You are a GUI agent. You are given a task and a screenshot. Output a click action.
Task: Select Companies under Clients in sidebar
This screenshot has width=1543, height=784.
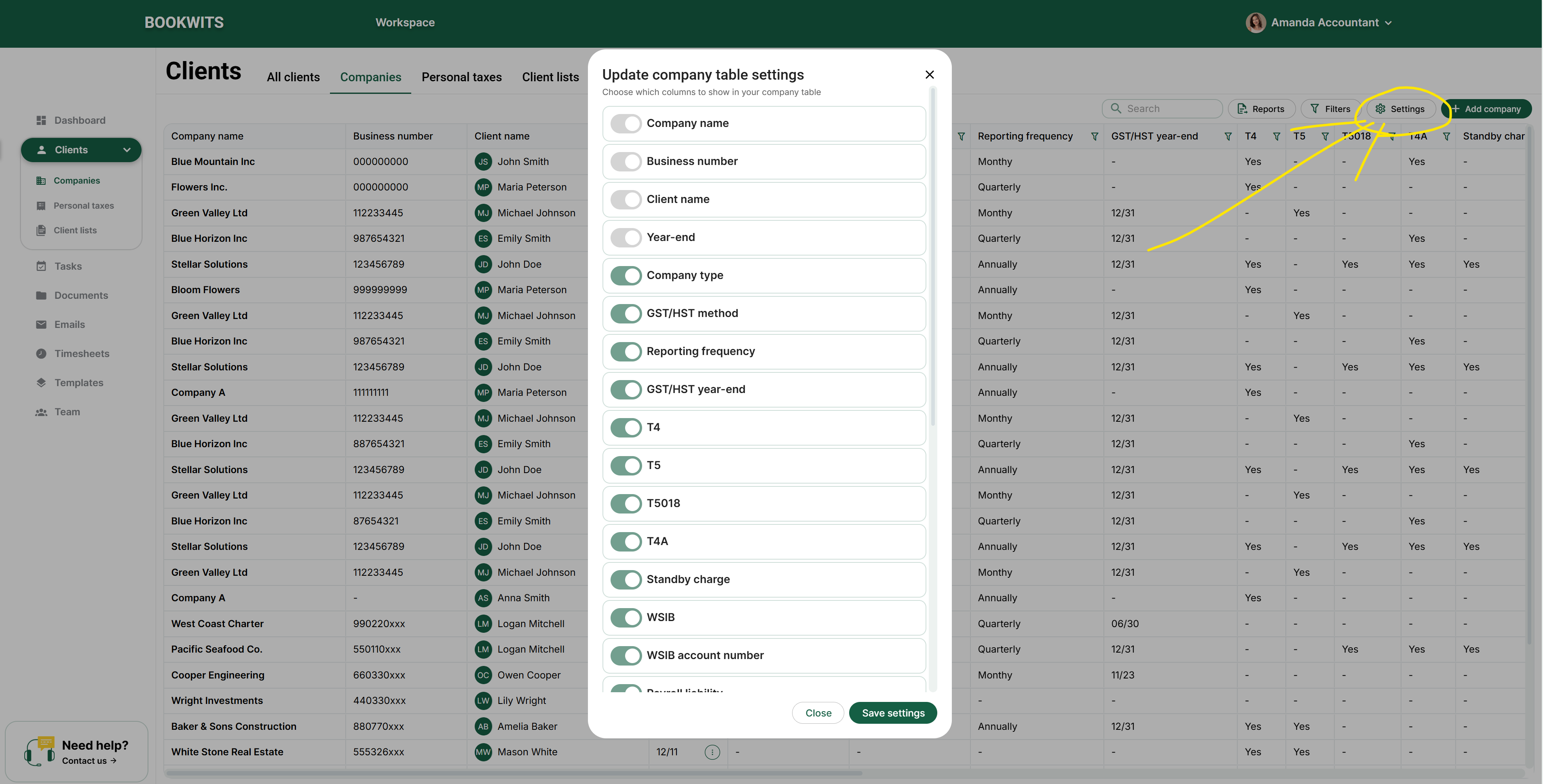click(68, 181)
